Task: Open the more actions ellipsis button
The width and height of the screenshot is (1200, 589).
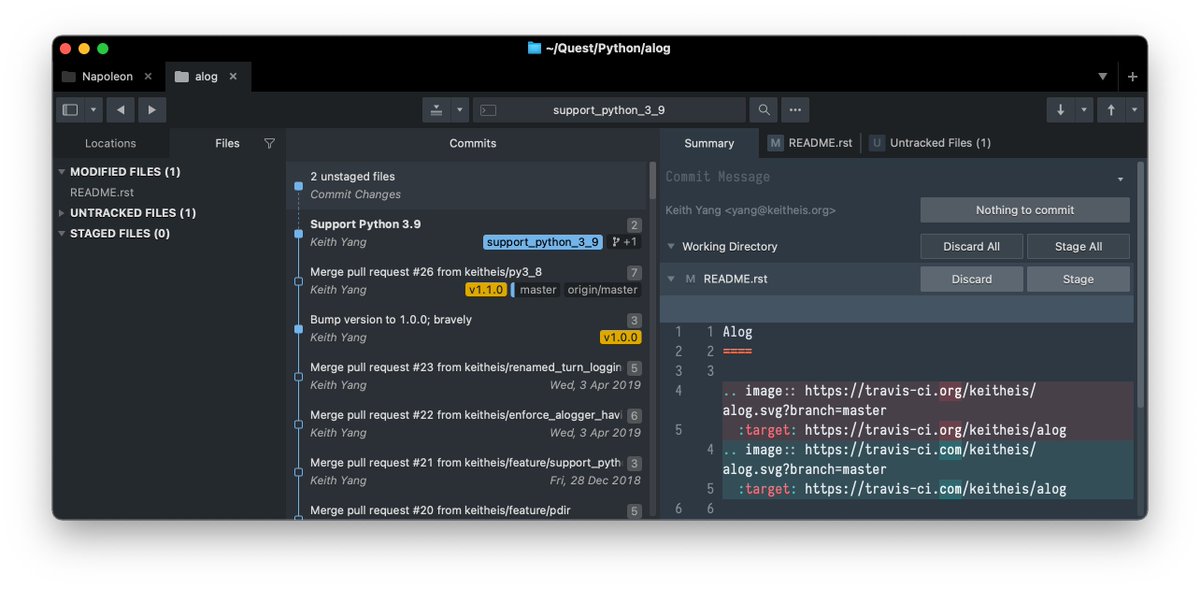Action: click(795, 110)
